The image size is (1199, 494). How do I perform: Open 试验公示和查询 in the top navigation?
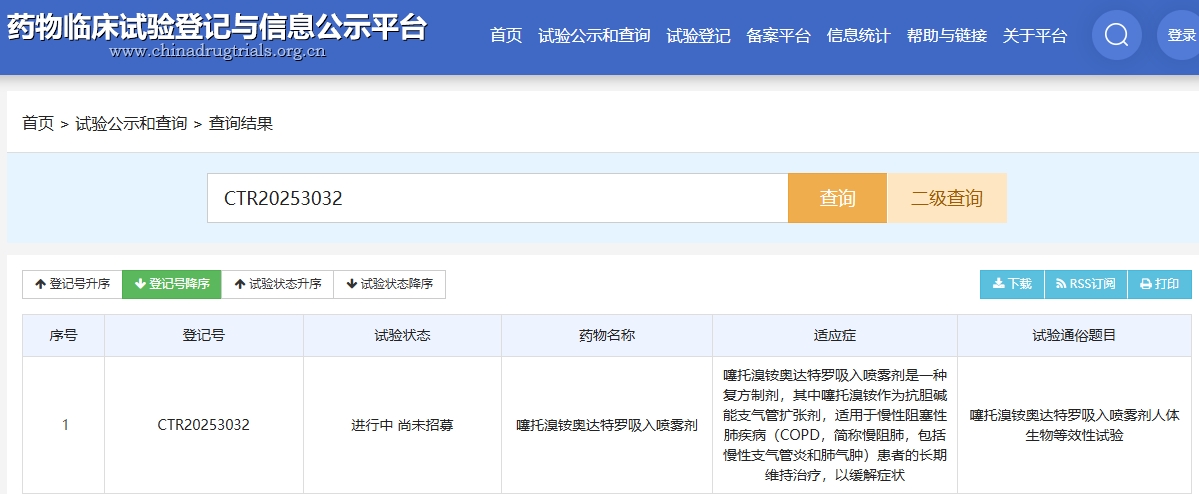[x=594, y=36]
